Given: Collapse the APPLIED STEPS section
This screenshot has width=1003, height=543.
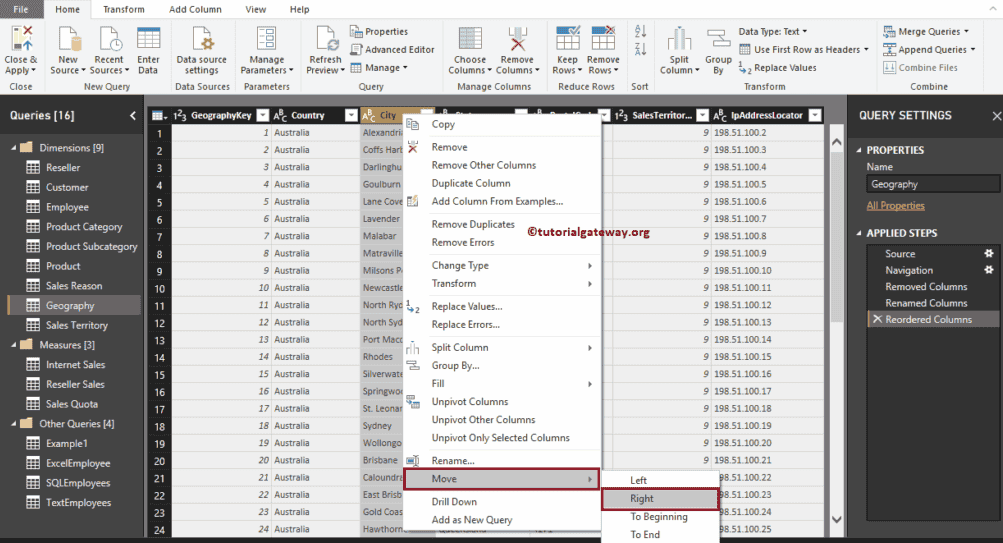Looking at the screenshot, I should [x=859, y=233].
